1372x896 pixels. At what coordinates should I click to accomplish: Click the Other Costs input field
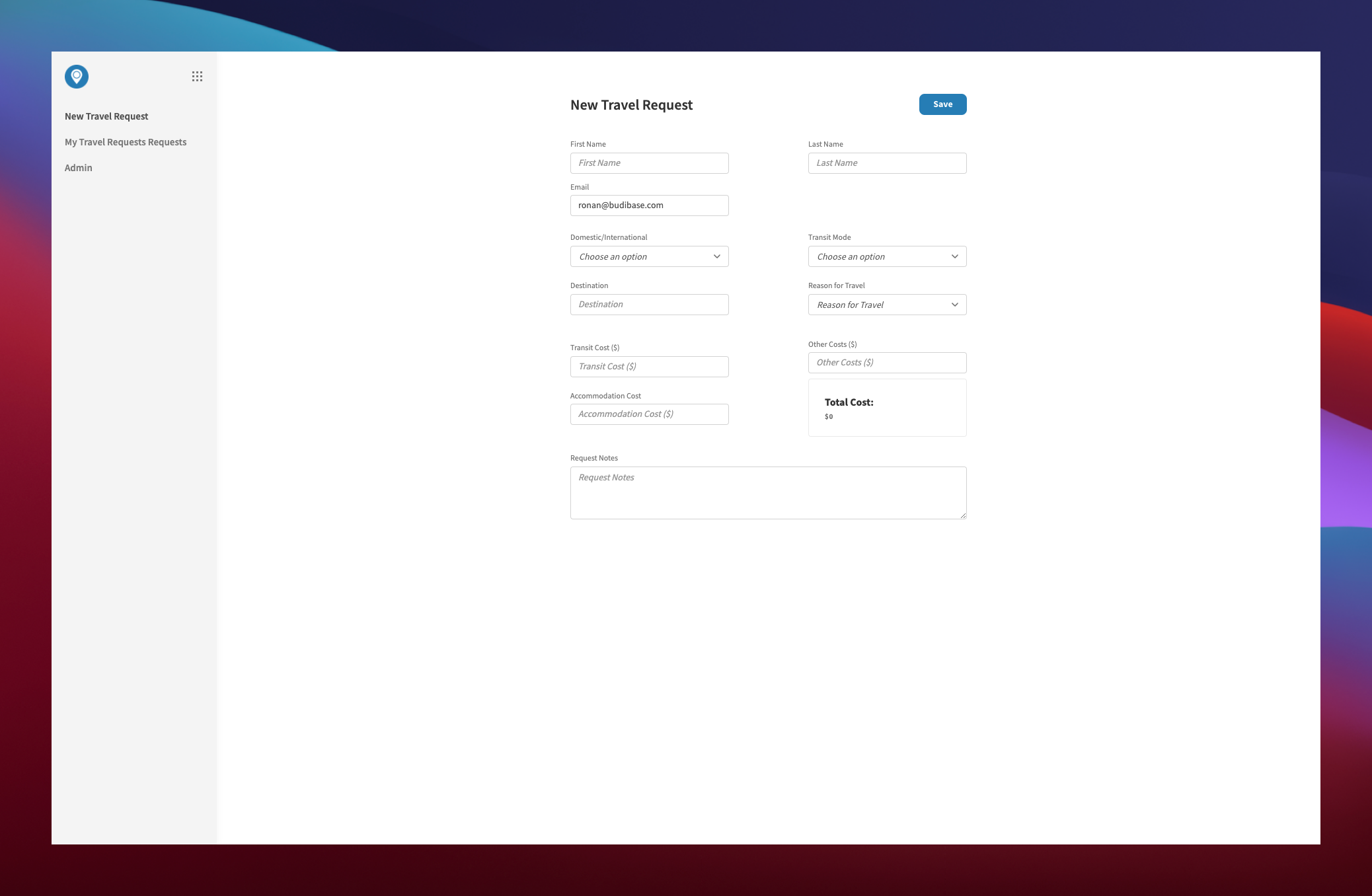(887, 362)
